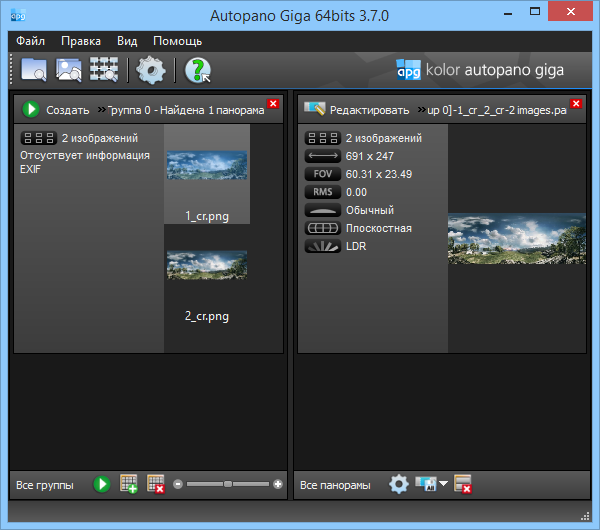Click the delete panoramas icon
Viewport: 600px width, 530px height.
(x=462, y=484)
